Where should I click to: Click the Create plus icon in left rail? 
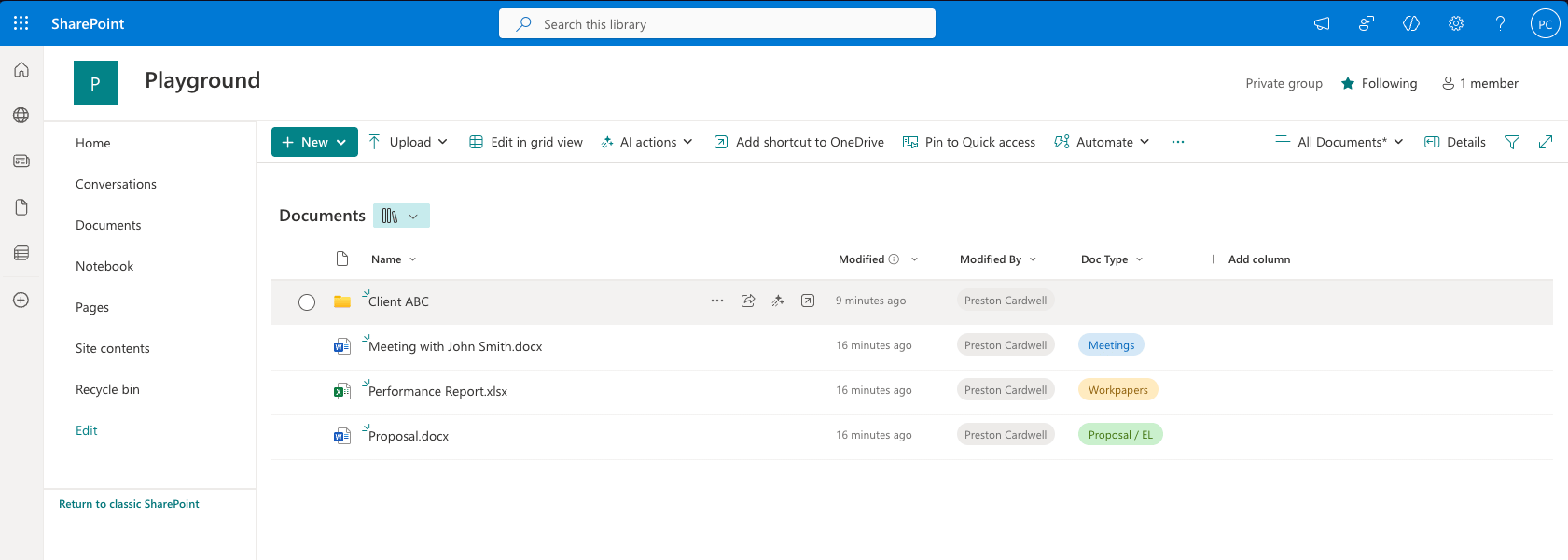click(21, 300)
